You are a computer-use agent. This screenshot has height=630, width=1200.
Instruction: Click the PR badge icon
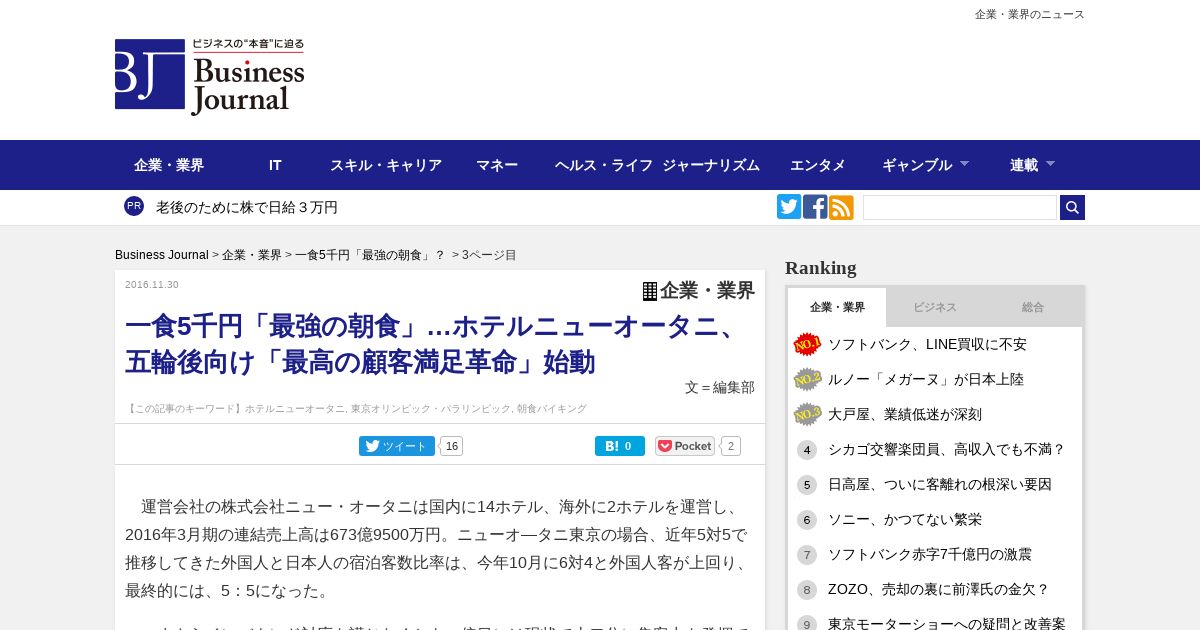click(134, 206)
